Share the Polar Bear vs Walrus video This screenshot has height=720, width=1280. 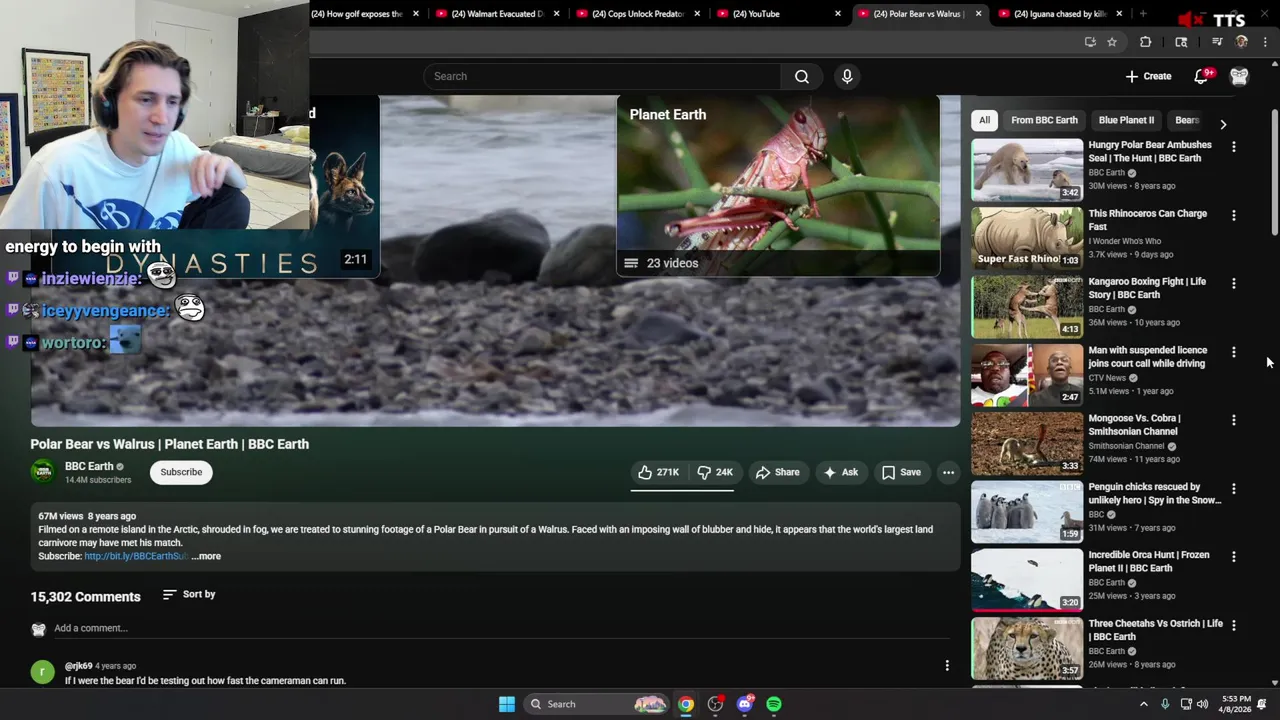(x=778, y=472)
